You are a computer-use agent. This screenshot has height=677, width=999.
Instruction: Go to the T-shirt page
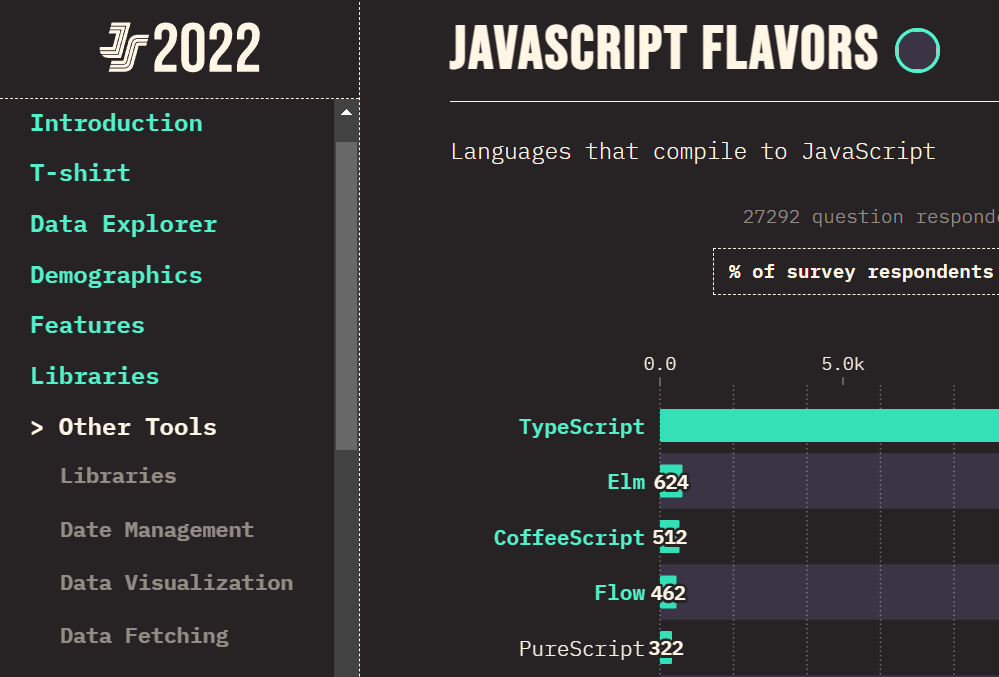pos(80,173)
